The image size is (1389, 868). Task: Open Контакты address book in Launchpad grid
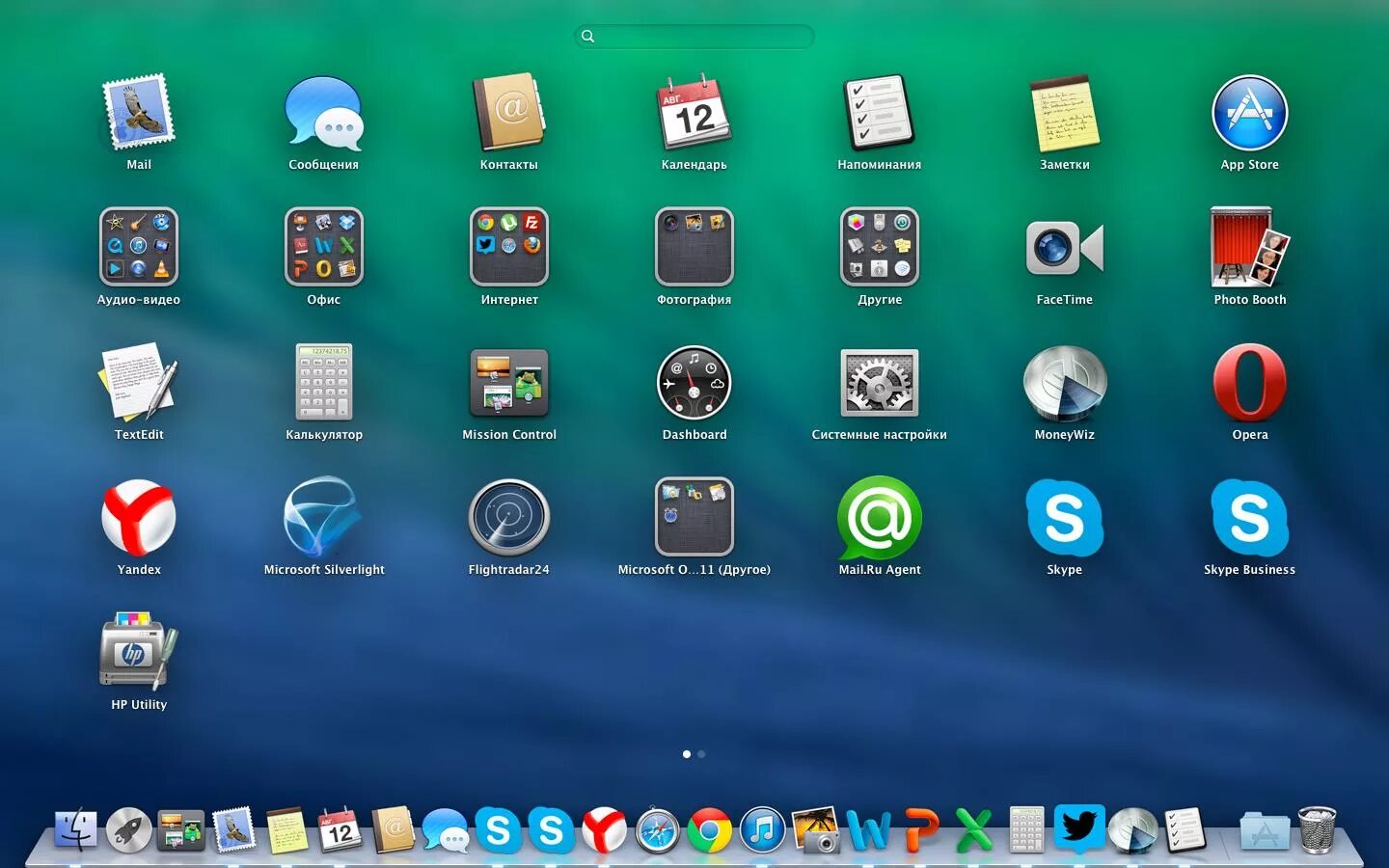[509, 113]
